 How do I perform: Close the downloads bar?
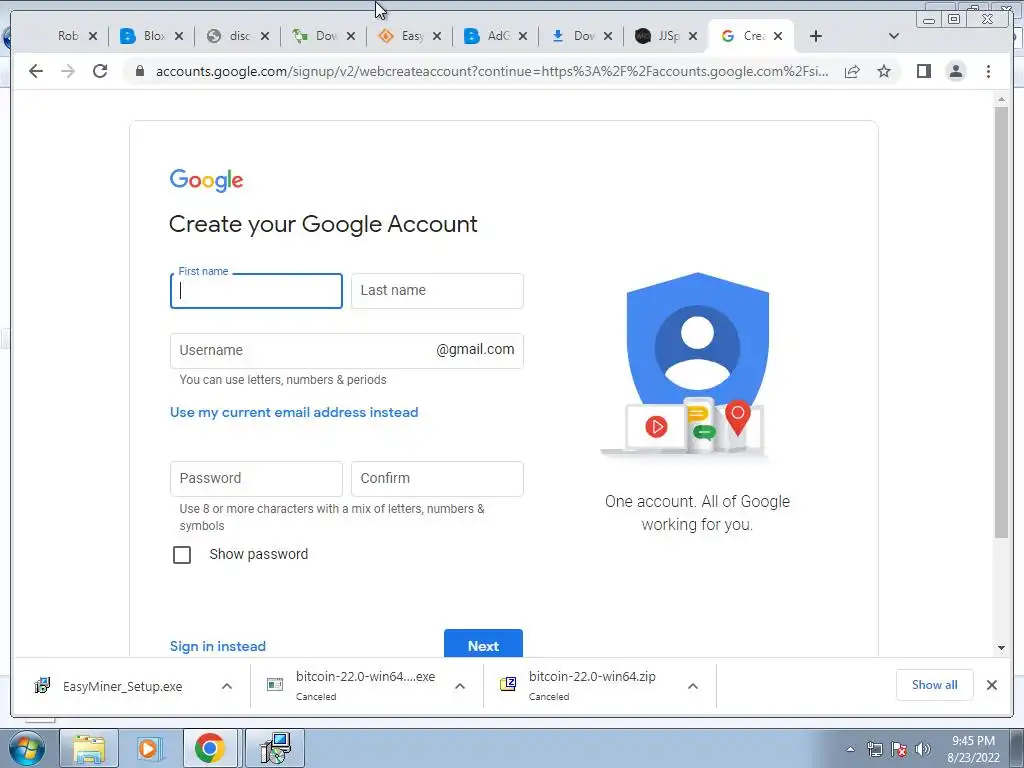991,685
